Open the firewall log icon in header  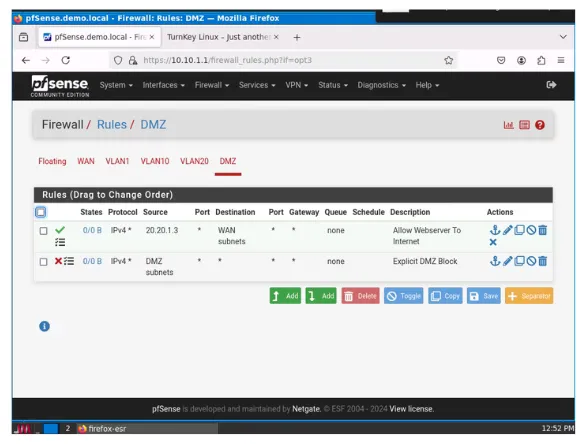pos(524,125)
